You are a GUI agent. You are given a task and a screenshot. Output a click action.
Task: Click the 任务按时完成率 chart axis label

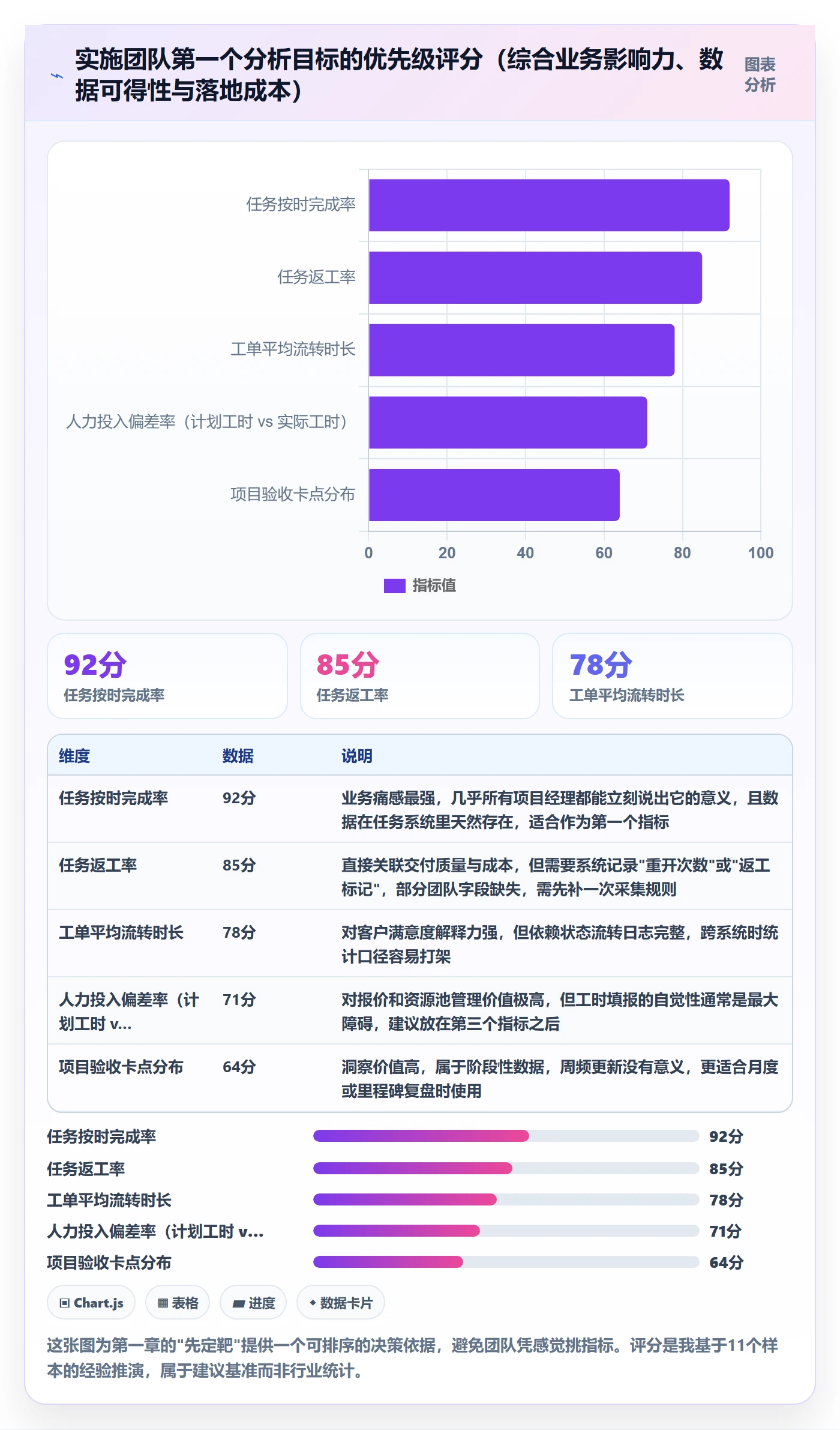301,205
